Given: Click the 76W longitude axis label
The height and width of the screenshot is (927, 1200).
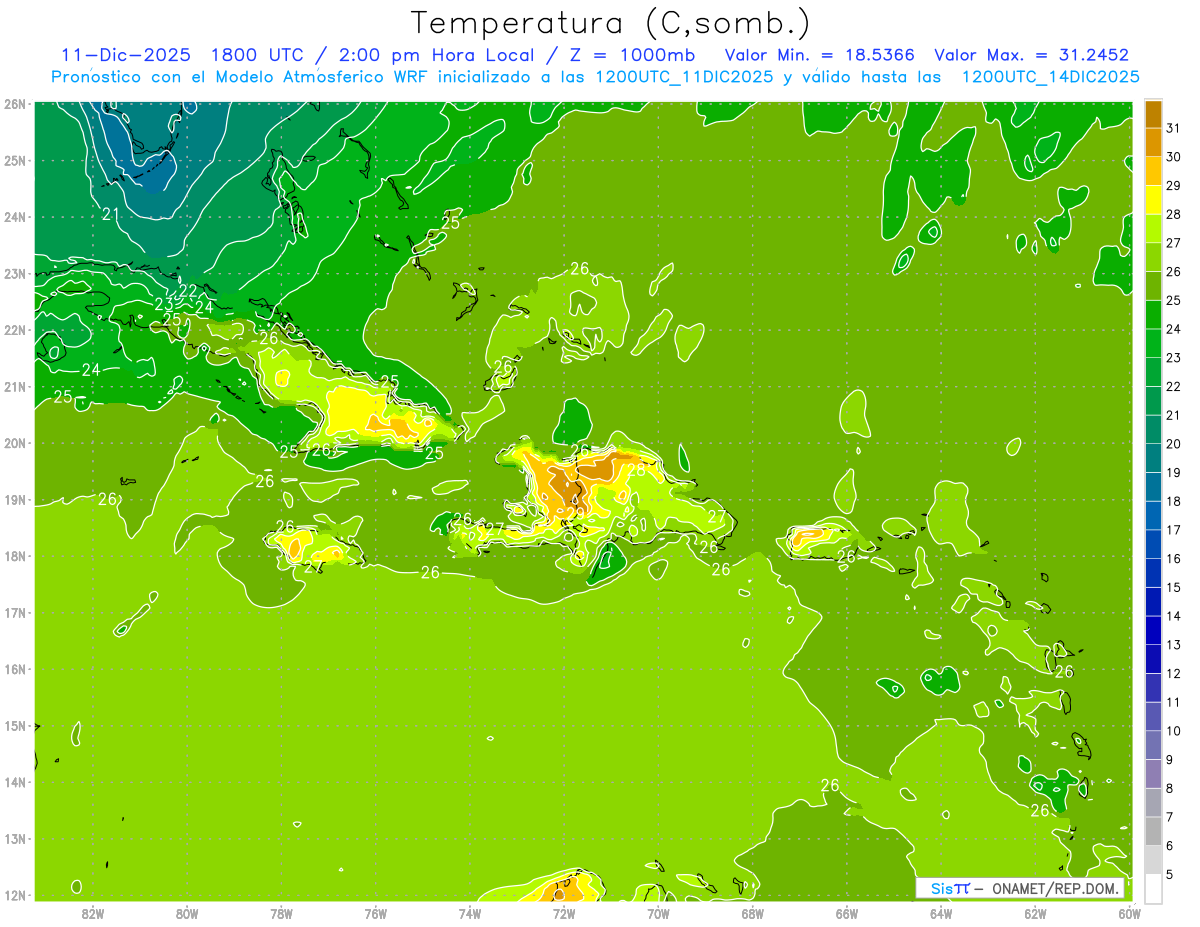Looking at the screenshot, I should point(375,913).
